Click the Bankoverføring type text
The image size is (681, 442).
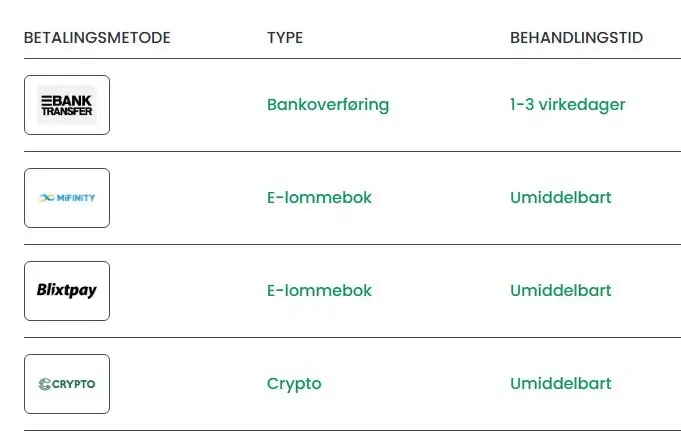328,105
